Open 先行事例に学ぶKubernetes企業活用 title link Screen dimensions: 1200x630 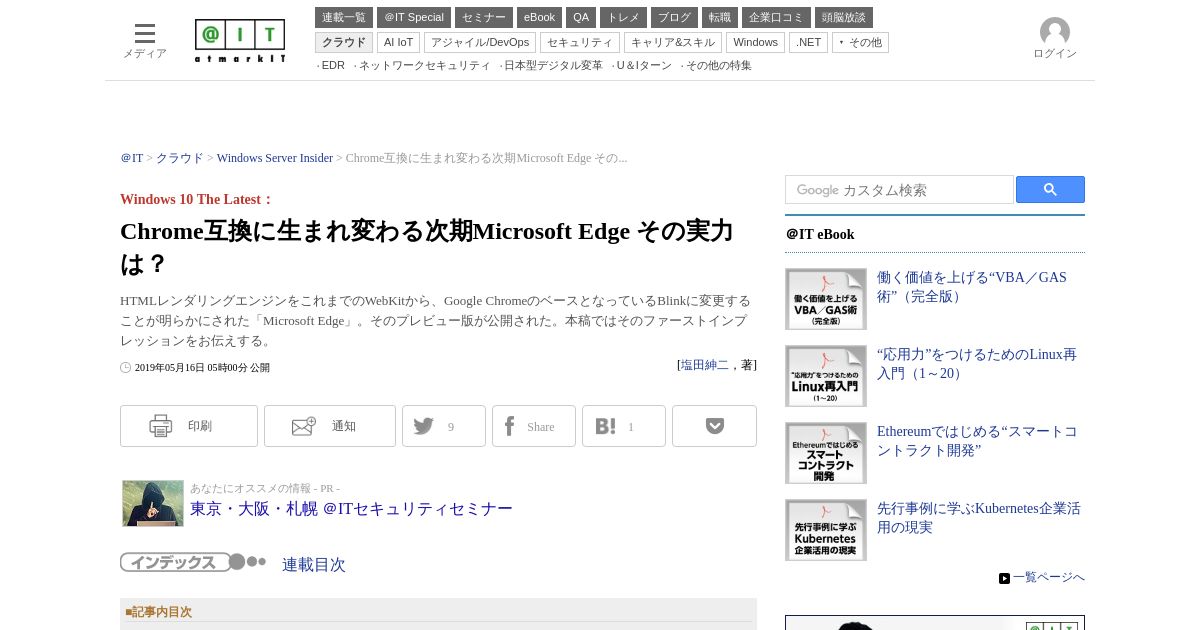click(979, 518)
